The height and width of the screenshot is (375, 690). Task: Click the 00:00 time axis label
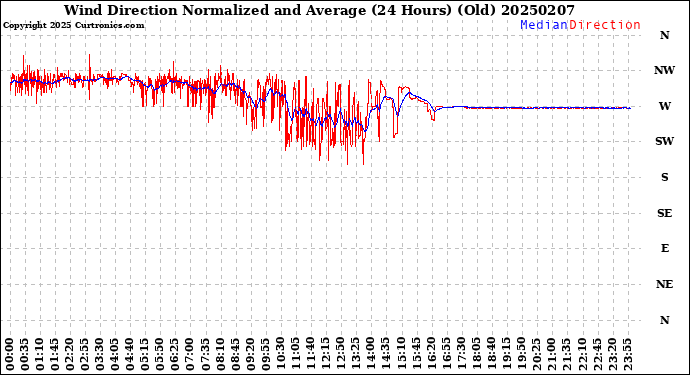click(x=10, y=355)
